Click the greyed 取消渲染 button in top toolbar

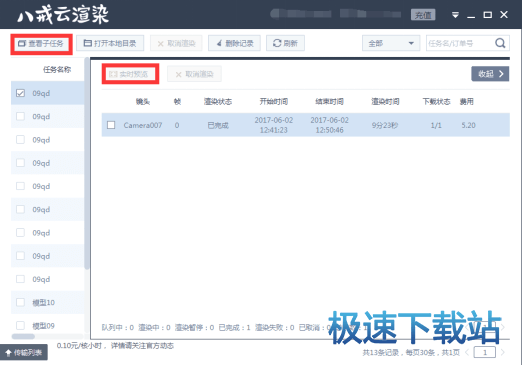point(176,43)
